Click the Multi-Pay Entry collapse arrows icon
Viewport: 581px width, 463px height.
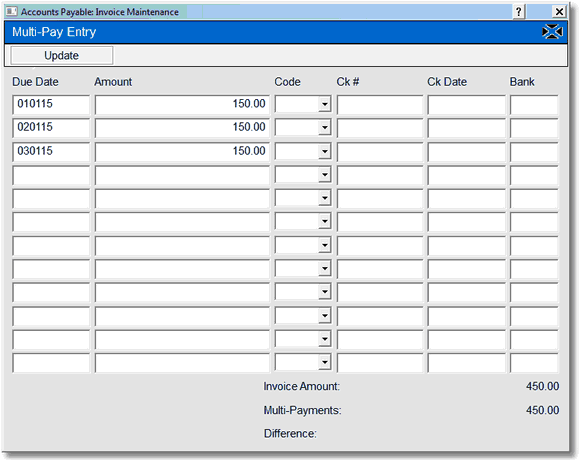[x=552, y=32]
